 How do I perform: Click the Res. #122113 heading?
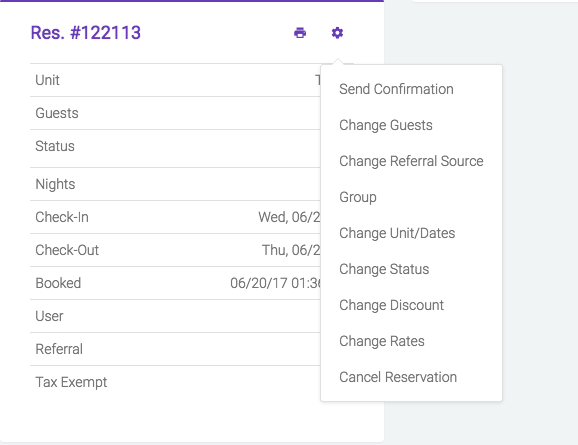tap(86, 33)
